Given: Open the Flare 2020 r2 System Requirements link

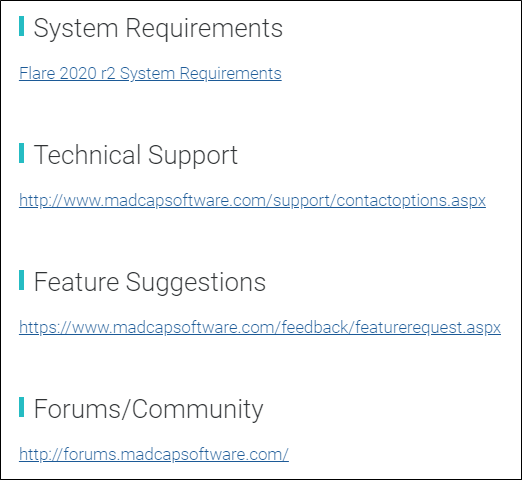Looking at the screenshot, I should click(x=150, y=73).
